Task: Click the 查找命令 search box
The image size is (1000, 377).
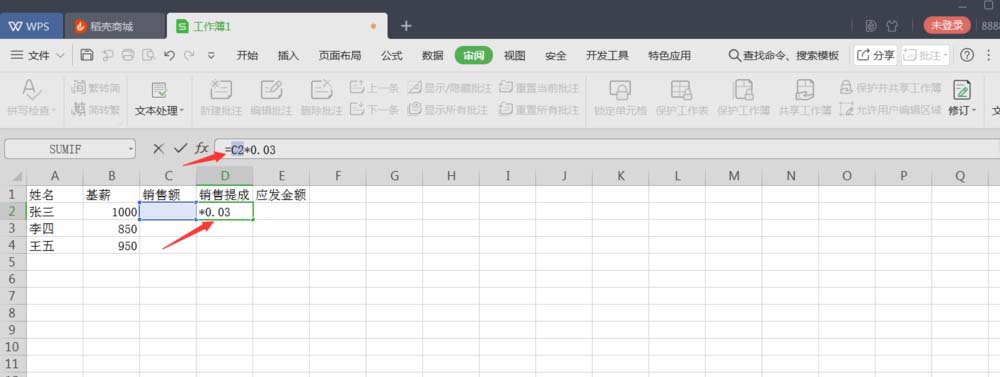Action: [x=784, y=55]
